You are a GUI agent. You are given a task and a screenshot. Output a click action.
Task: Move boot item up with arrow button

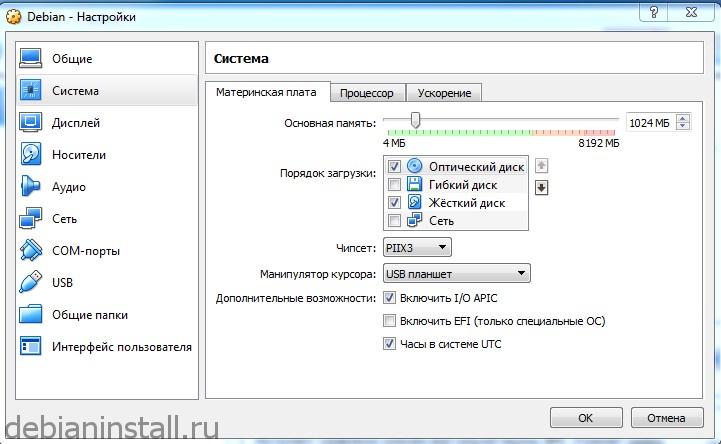pyautogui.click(x=542, y=165)
